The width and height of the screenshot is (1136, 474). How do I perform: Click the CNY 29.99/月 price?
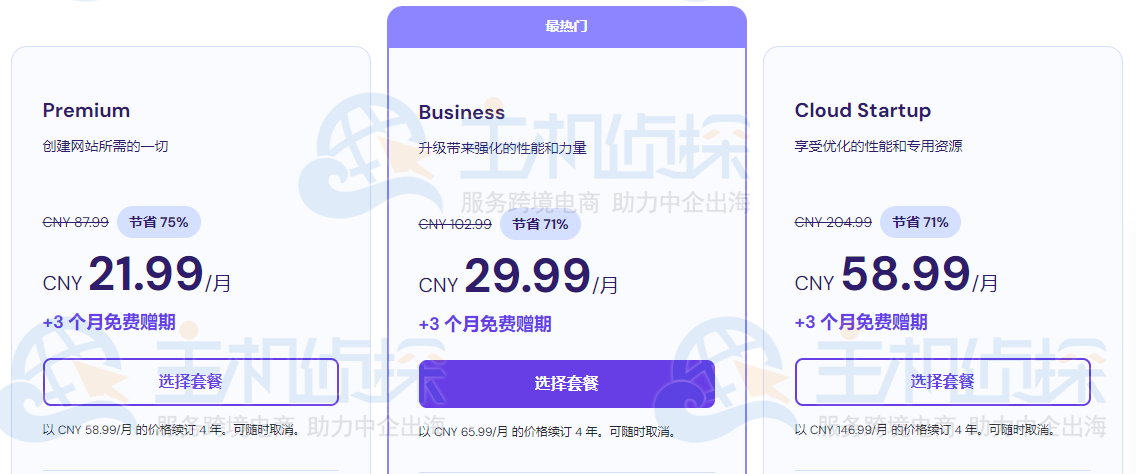click(x=519, y=277)
